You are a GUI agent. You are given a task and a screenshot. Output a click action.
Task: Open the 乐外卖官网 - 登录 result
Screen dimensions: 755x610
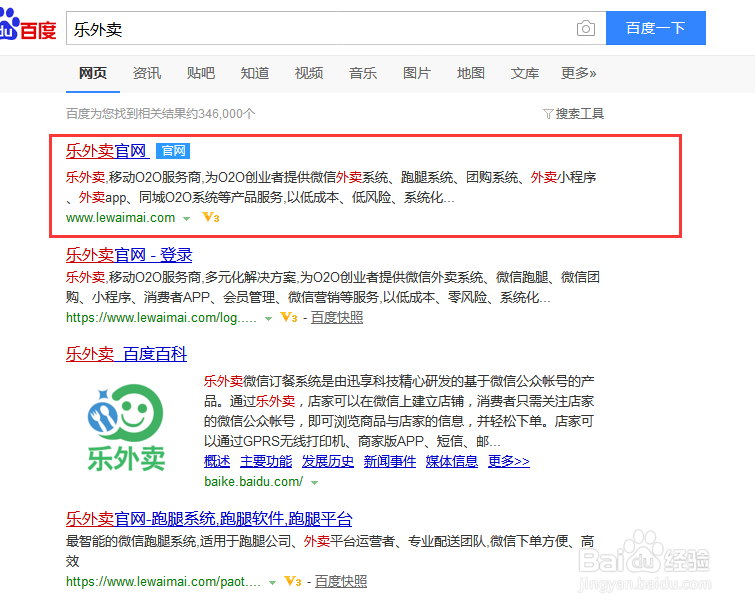point(129,255)
